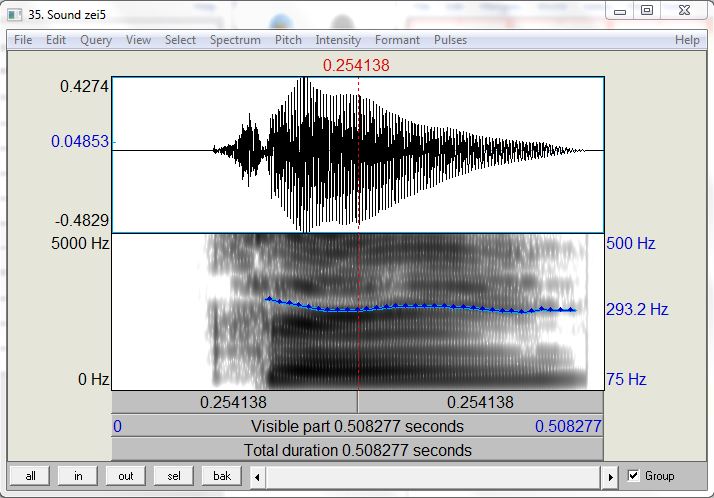Click the 'bak' zoom back button
Screen dimensions: 714x498
tap(222, 476)
